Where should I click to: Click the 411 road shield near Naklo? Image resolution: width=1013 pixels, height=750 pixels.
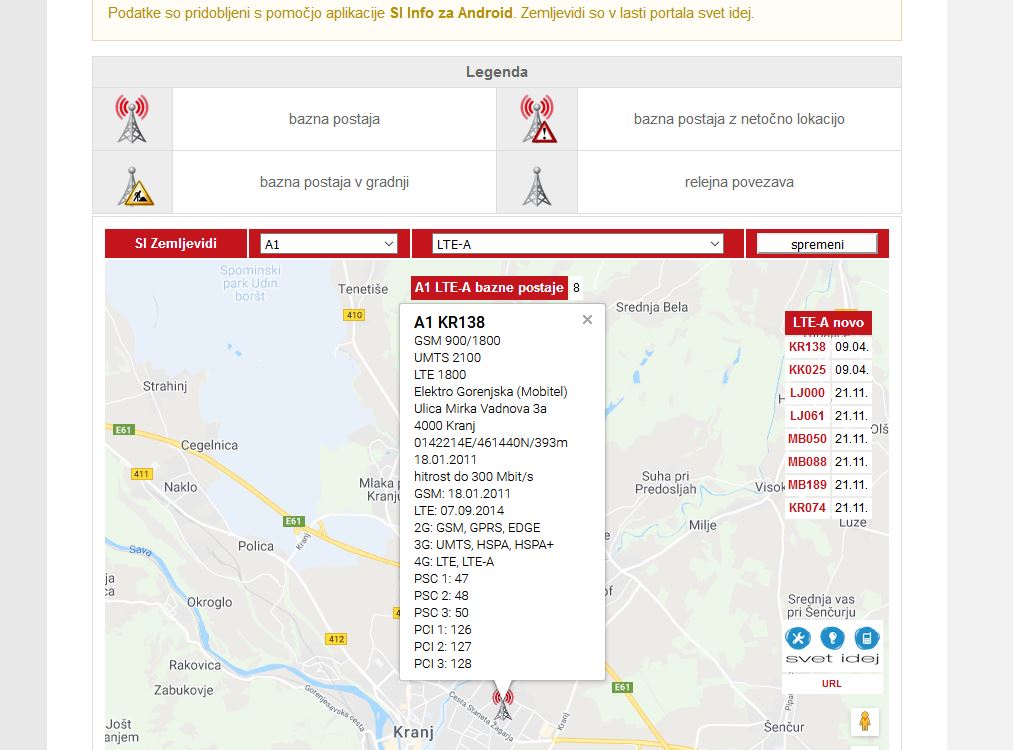[x=141, y=474]
